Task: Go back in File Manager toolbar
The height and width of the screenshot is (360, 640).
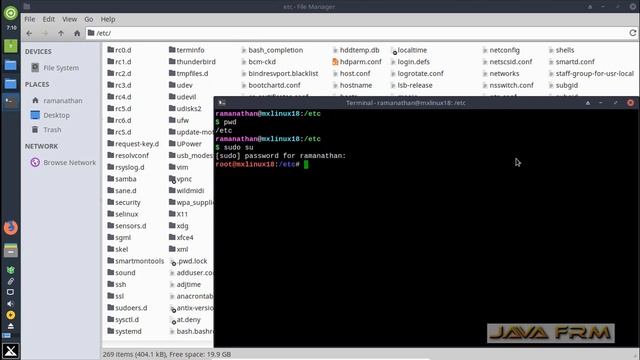Action: (x=29, y=33)
